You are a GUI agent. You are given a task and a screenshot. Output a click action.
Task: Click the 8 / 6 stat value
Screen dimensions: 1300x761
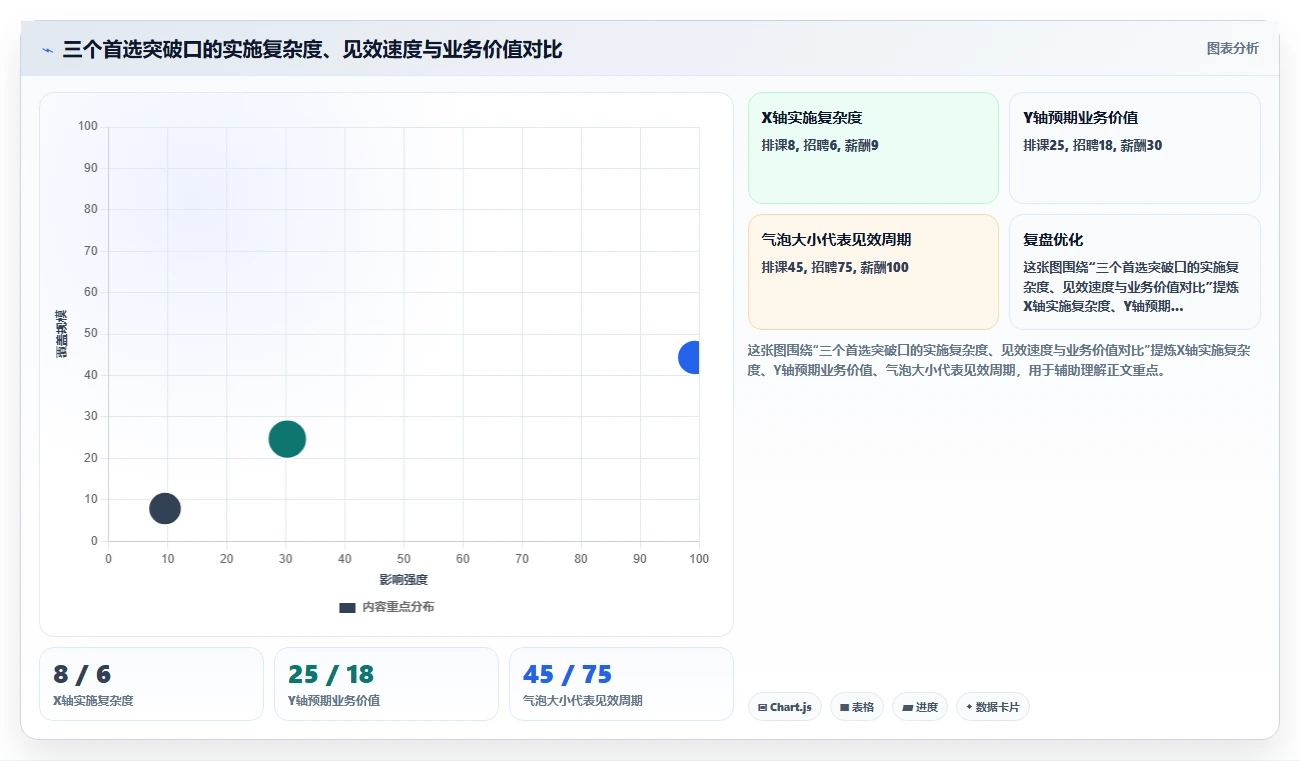coord(82,675)
